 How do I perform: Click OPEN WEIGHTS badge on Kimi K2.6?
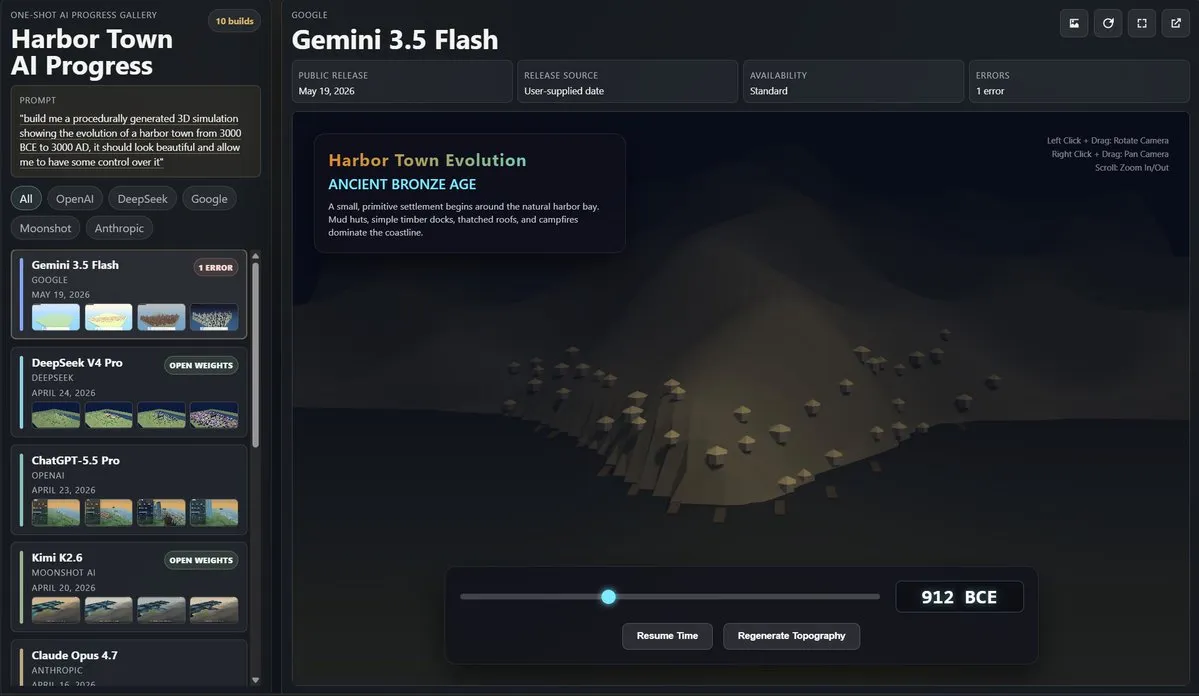pyautogui.click(x=201, y=561)
